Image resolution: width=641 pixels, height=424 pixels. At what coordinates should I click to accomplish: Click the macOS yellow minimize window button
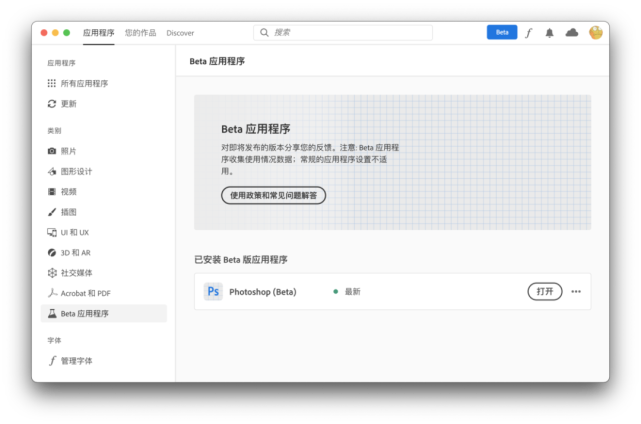point(55,33)
